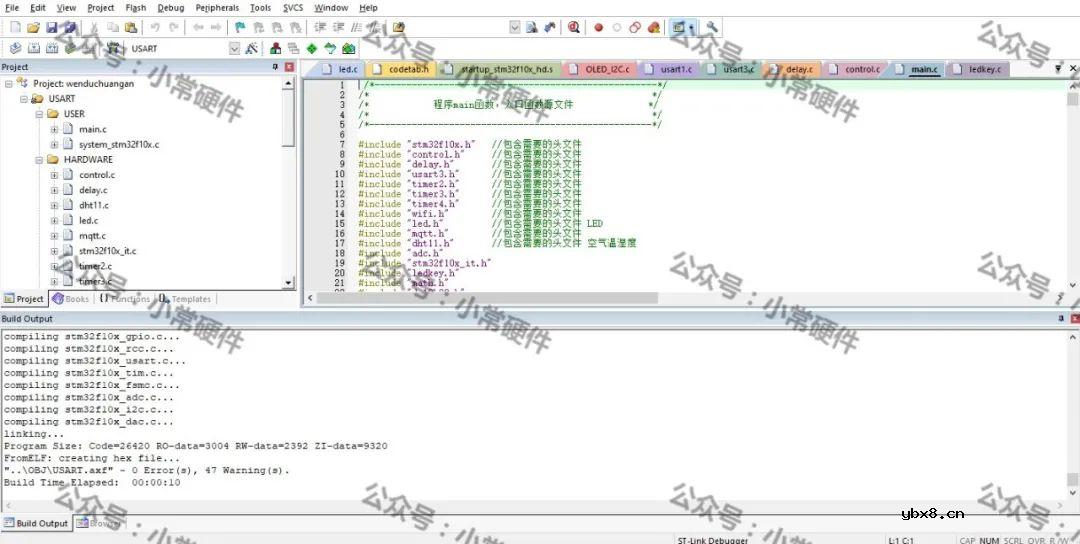1080x544 pixels.
Task: Insert a breakpoint with red dot
Action: pos(598,28)
